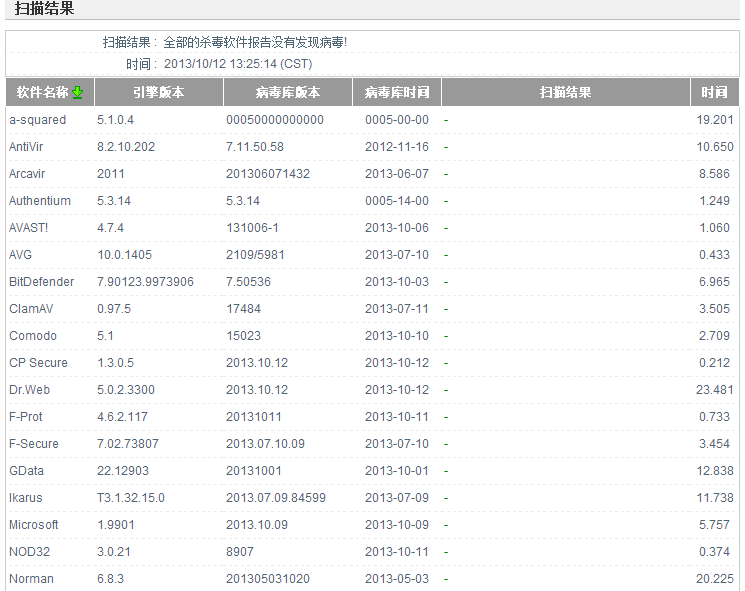Click scan time value 10.650
This screenshot has height=591, width=745.
715,147
